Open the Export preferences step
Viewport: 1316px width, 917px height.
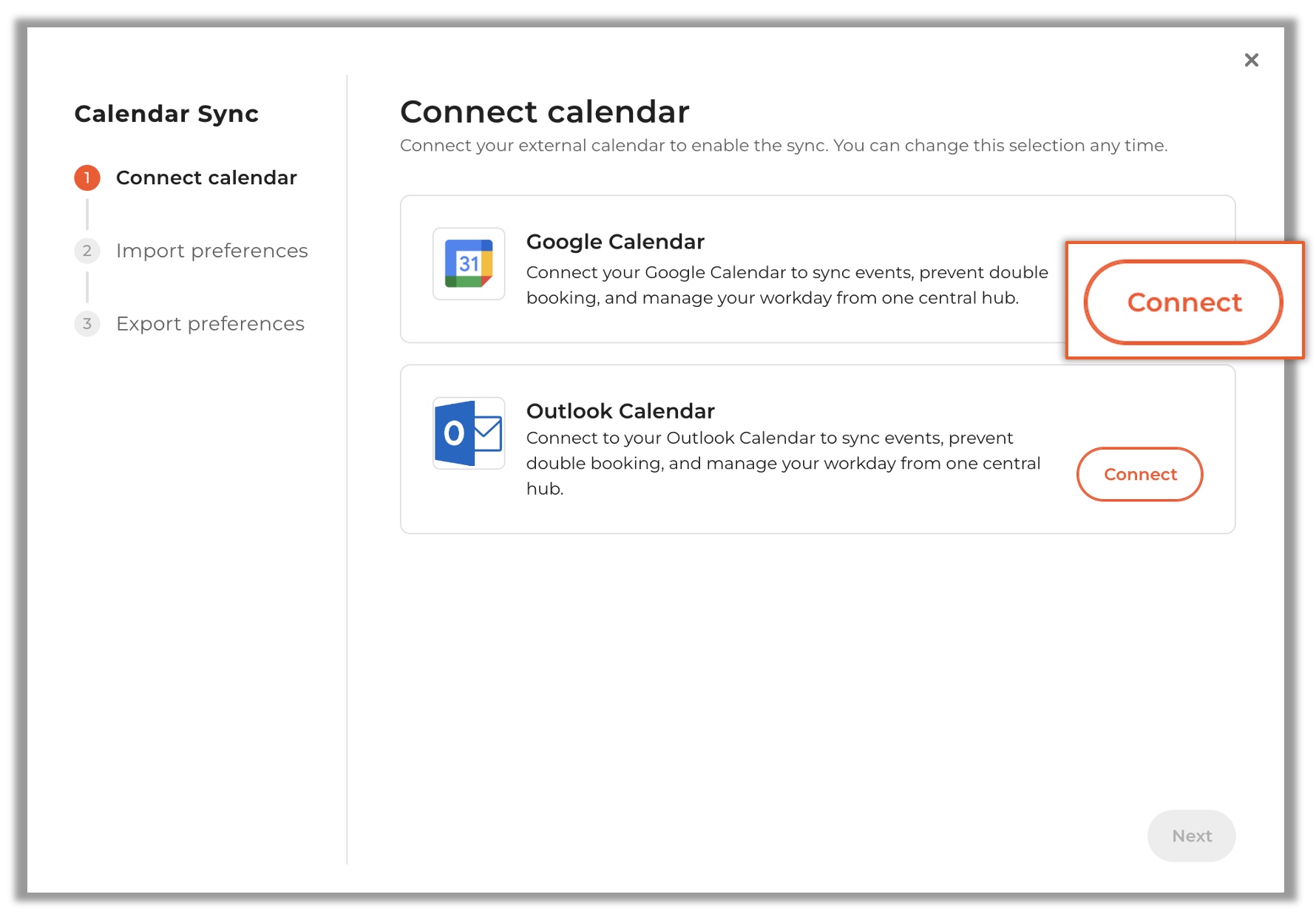coord(209,323)
